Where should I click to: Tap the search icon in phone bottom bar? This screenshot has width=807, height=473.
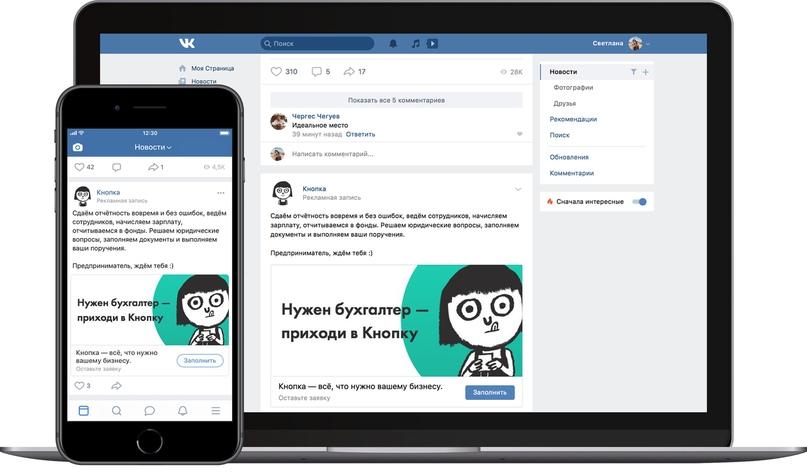[x=117, y=410]
